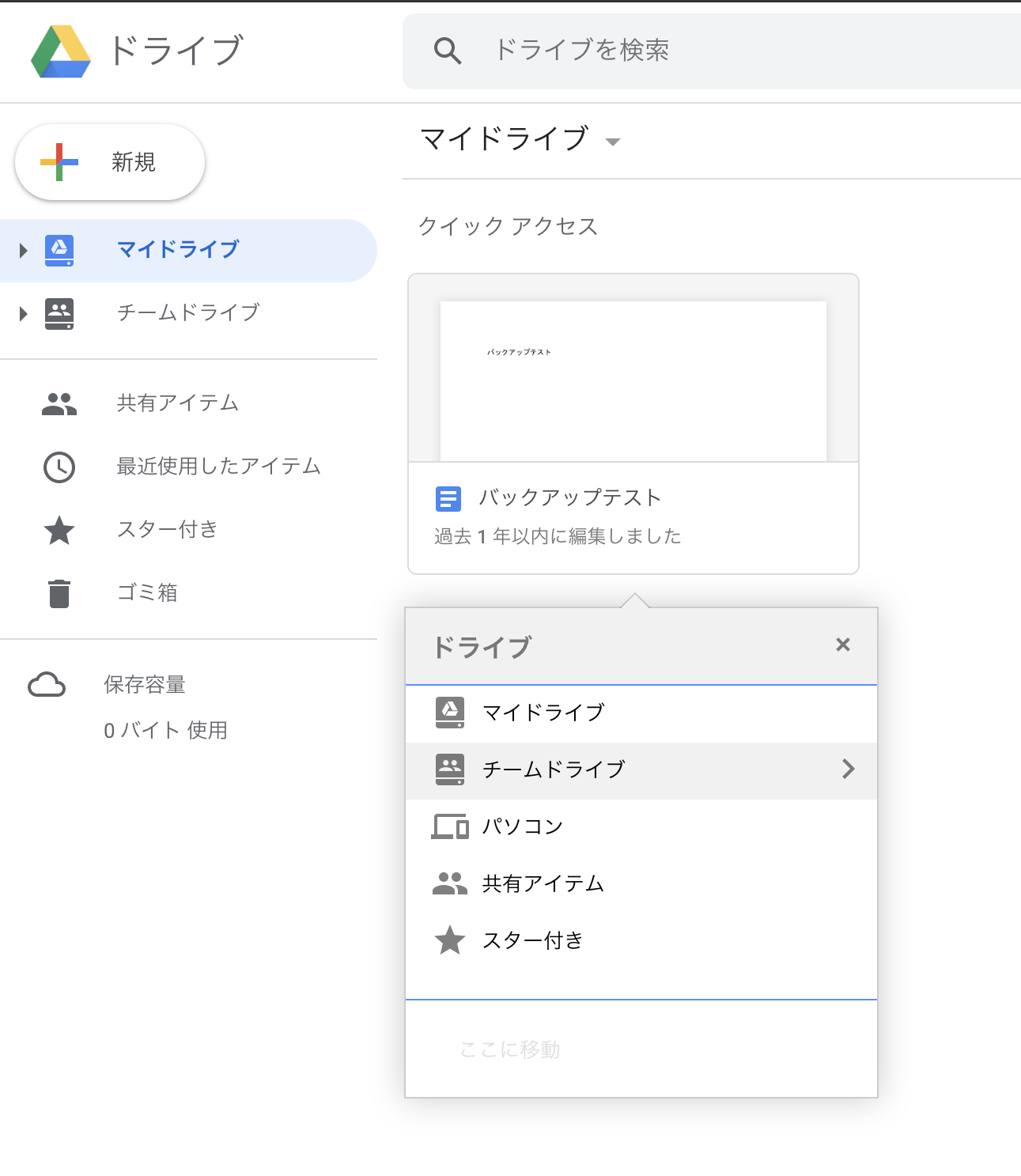Choose マイドライブ in the move dialog list
The height and width of the screenshot is (1176, 1021).
coord(641,713)
